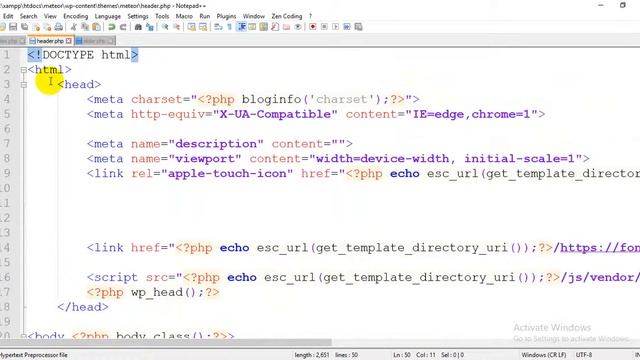Image resolution: width=640 pixels, height=360 pixels.
Task: Click the Save All toolbar icon
Action: pos(25,27)
